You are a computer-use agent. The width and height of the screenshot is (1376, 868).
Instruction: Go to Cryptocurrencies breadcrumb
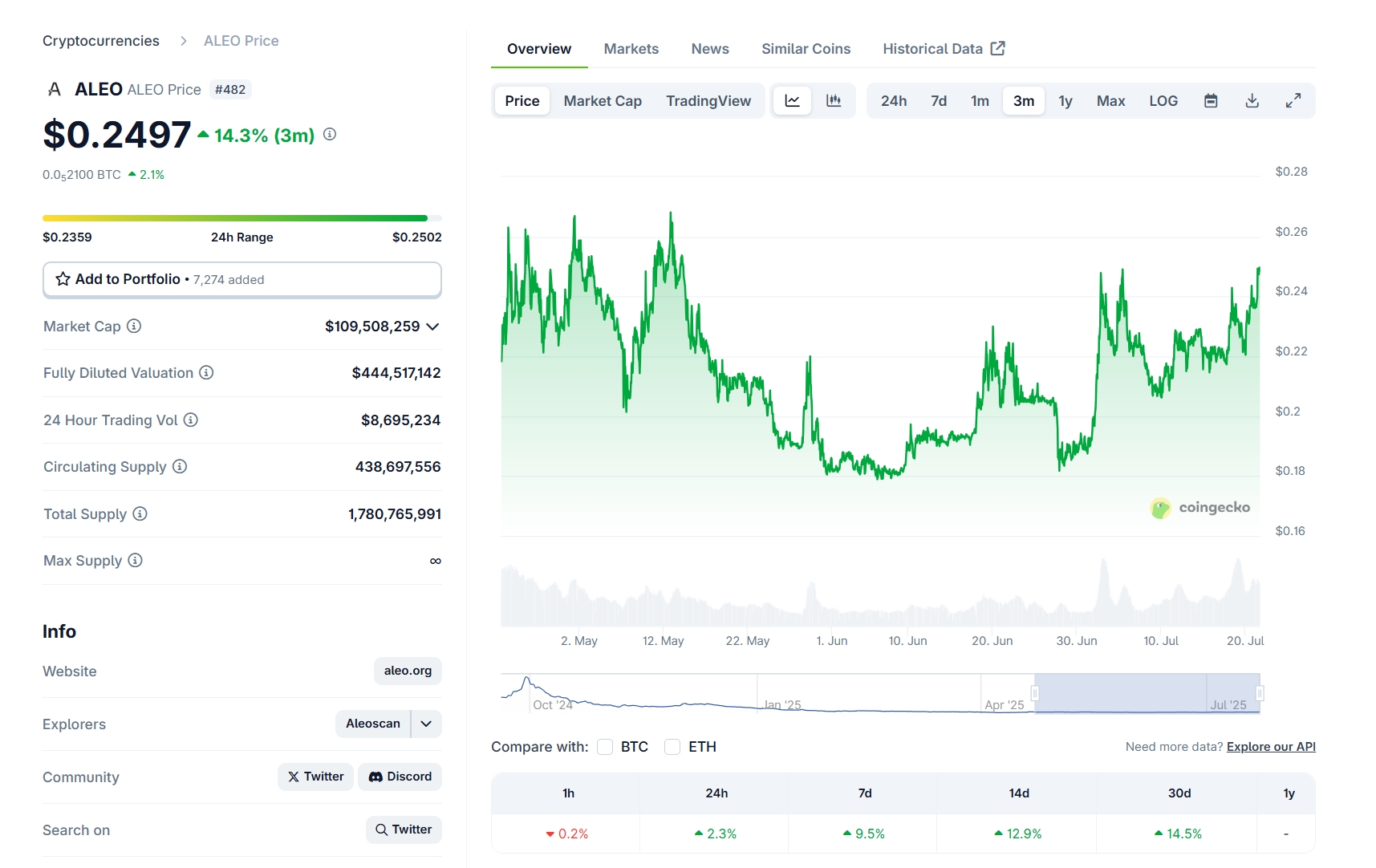[101, 41]
